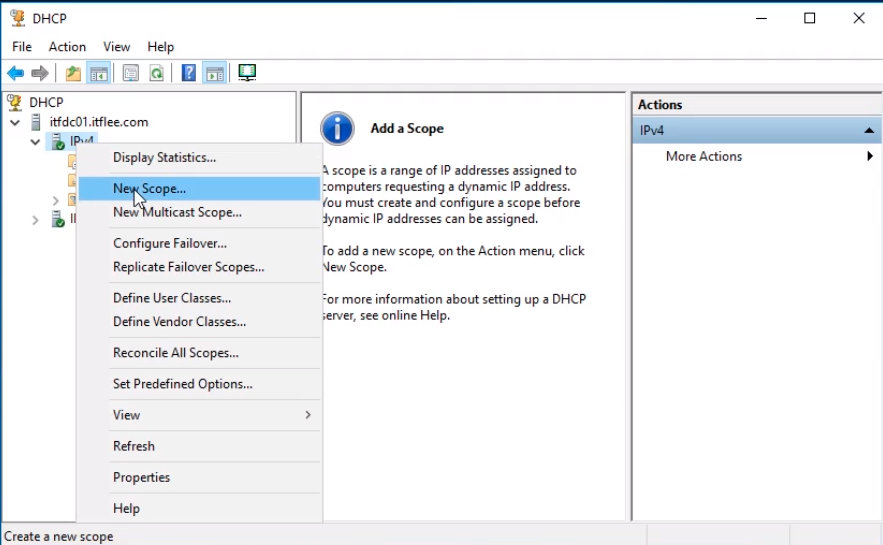Viewport: 883px width, 545px height.
Task: Open the Action menu in menu bar
Action: pos(67,47)
